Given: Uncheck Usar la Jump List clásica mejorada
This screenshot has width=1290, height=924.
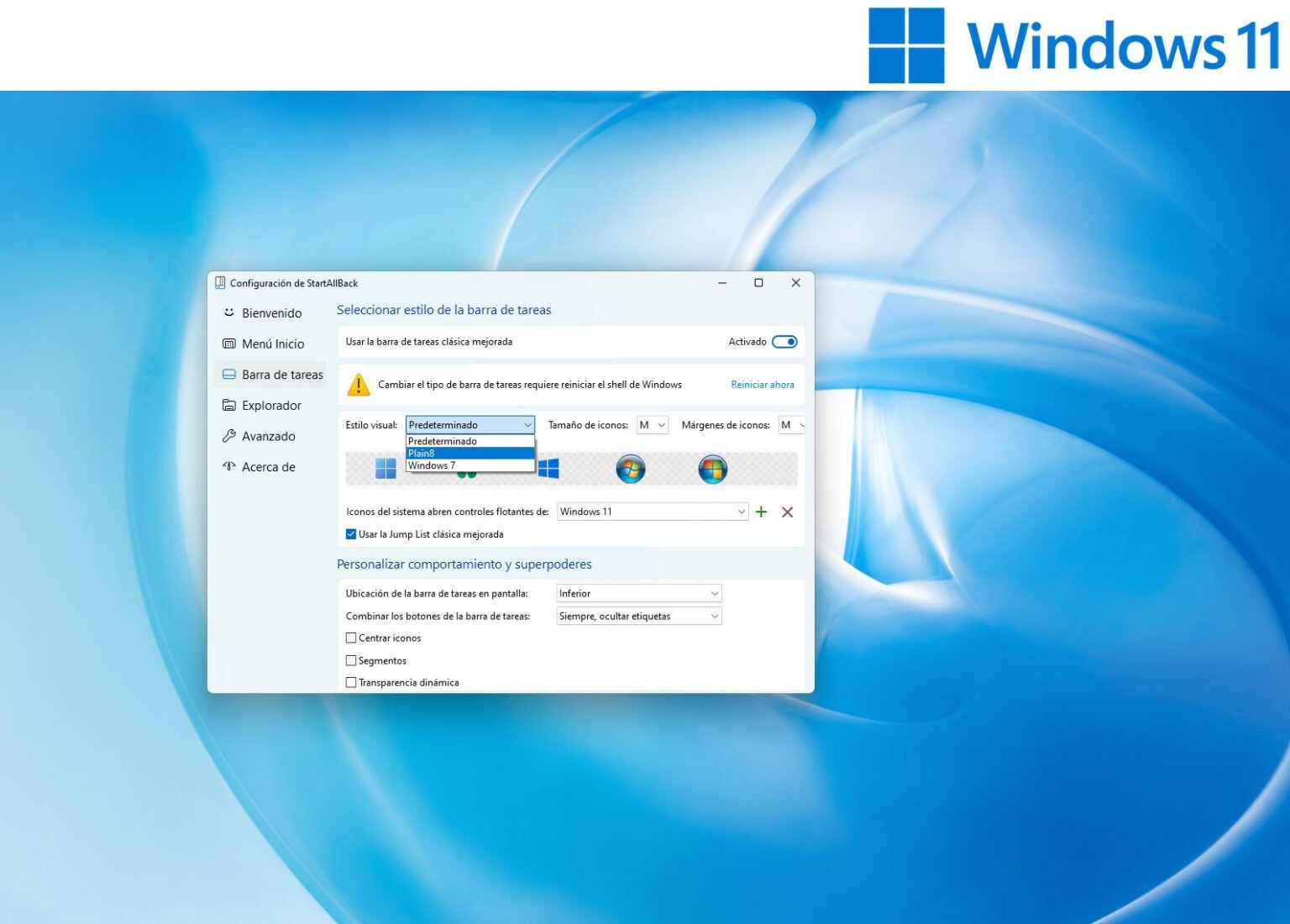Looking at the screenshot, I should pyautogui.click(x=351, y=534).
